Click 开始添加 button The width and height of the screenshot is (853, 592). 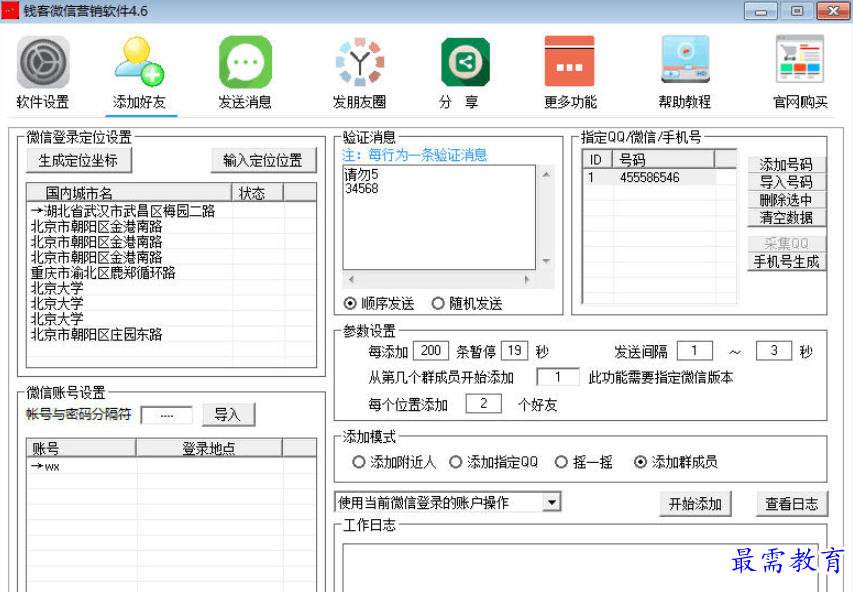click(x=695, y=504)
